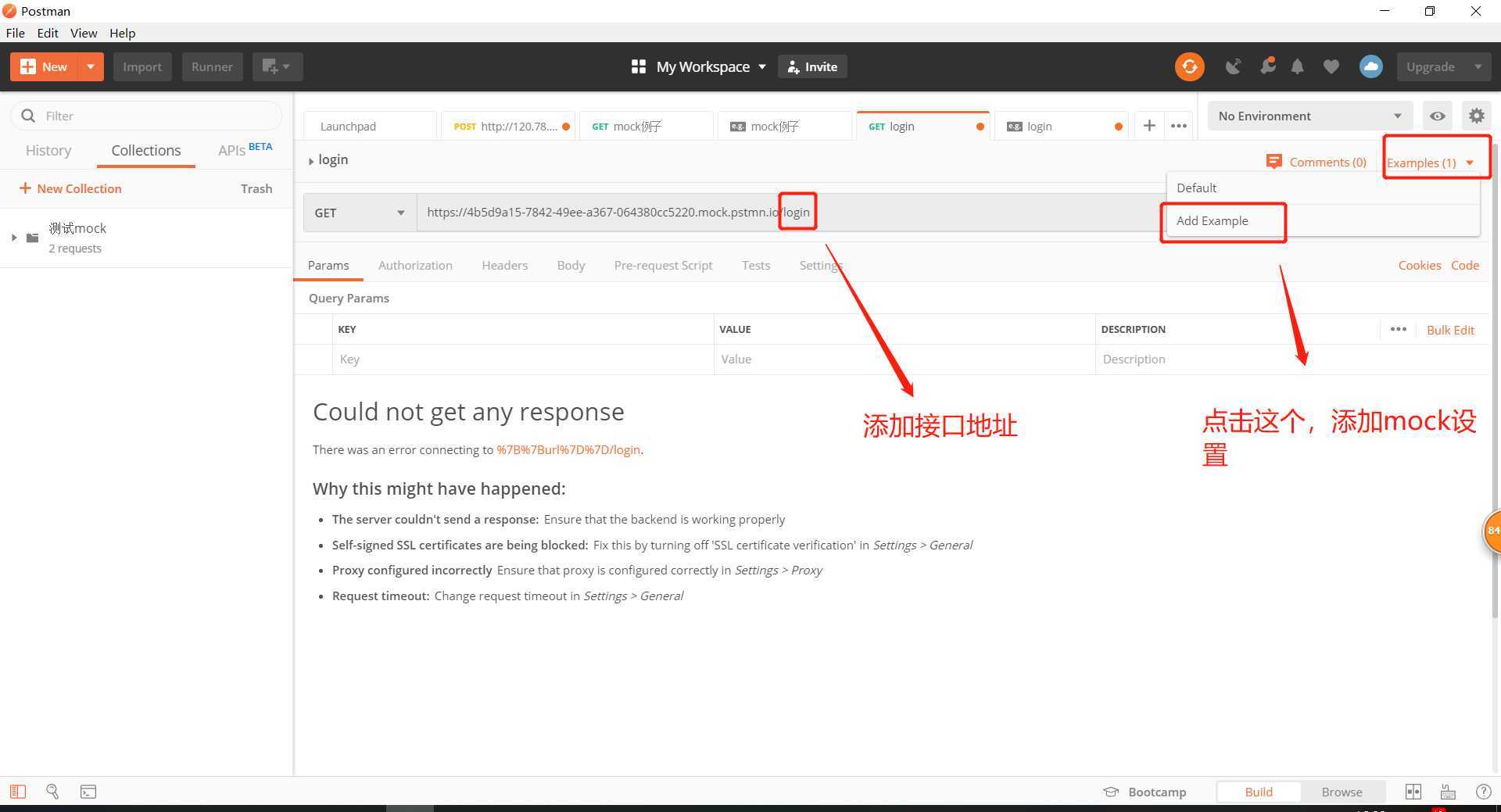Screen dimensions: 1501x812
Task: Click the Bootcamp graduation cap icon
Action: point(1111,792)
